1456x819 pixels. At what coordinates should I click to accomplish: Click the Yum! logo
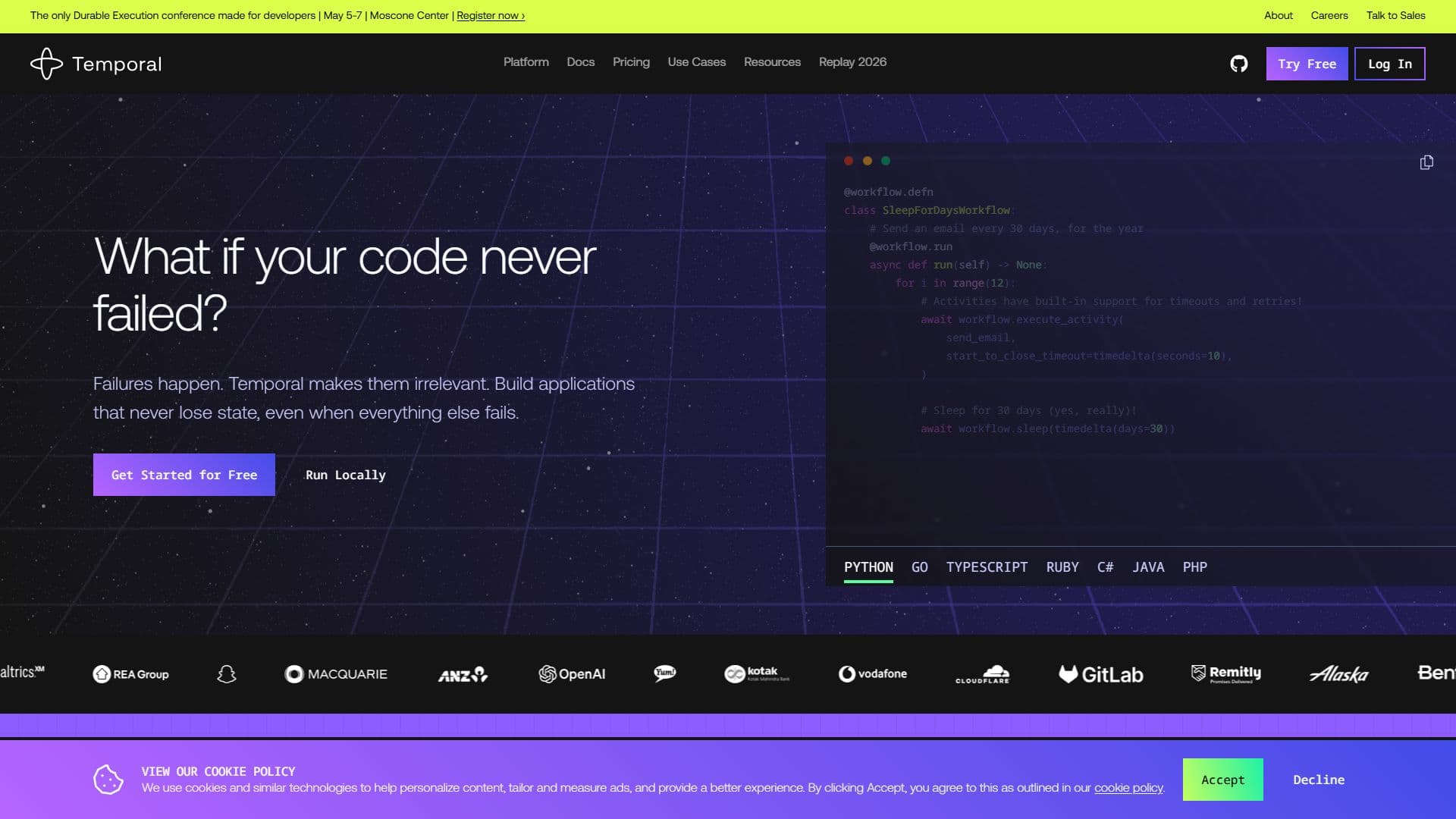(665, 673)
